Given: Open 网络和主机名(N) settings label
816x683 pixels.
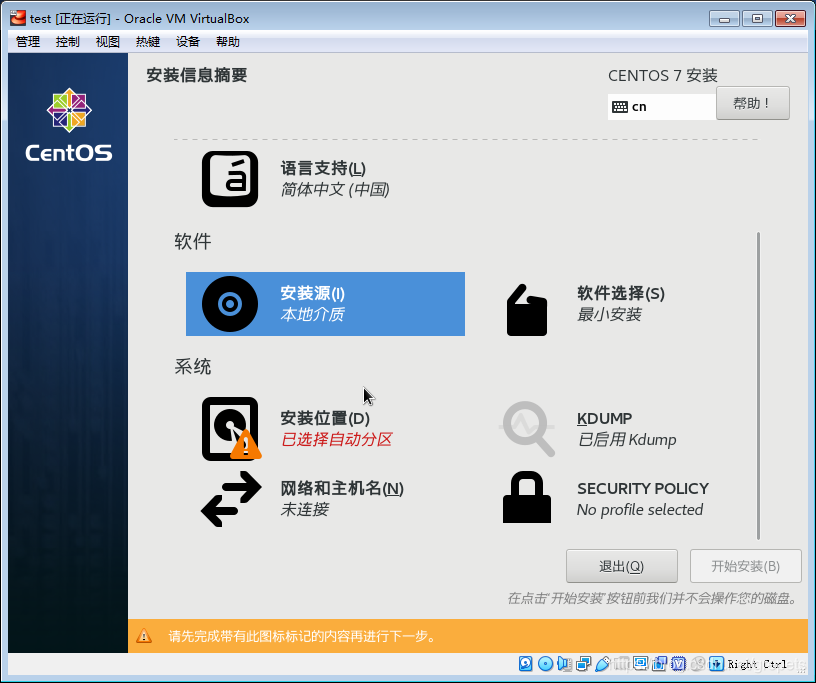Looking at the screenshot, I should point(342,488).
